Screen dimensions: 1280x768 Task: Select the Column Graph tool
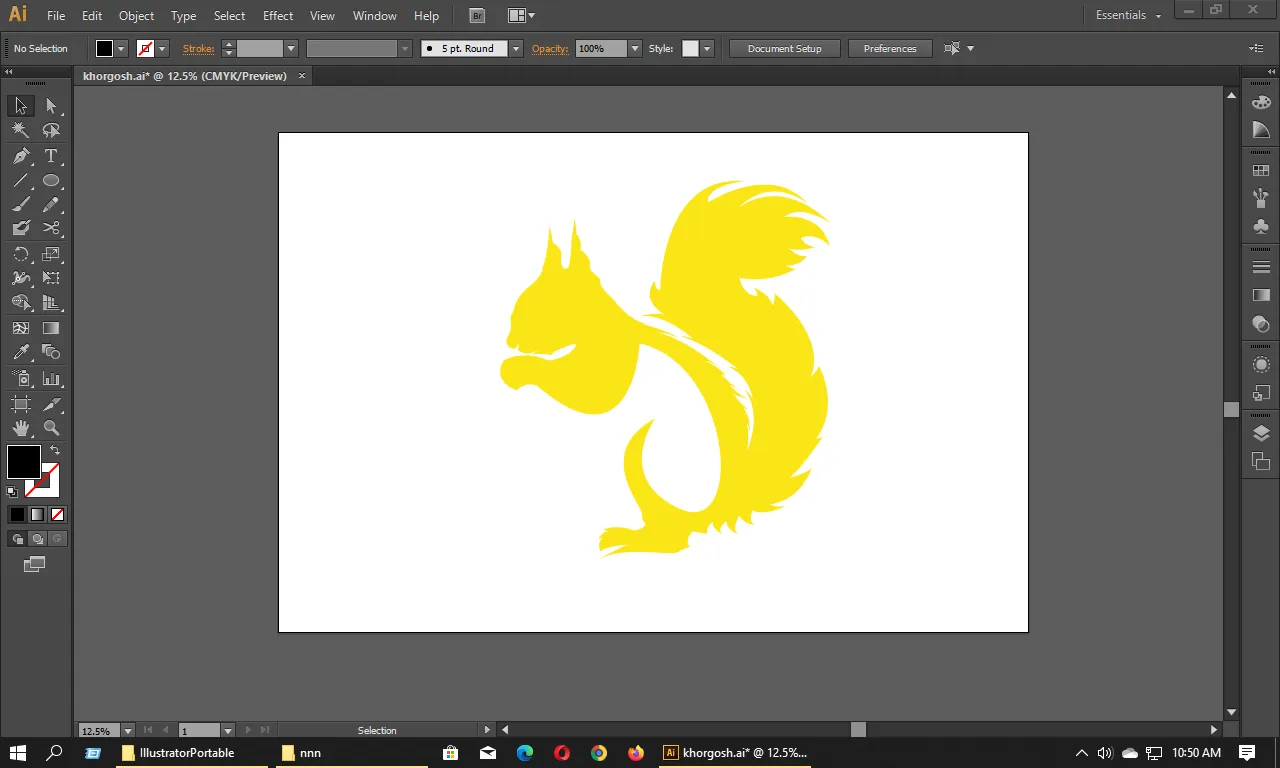[51, 379]
